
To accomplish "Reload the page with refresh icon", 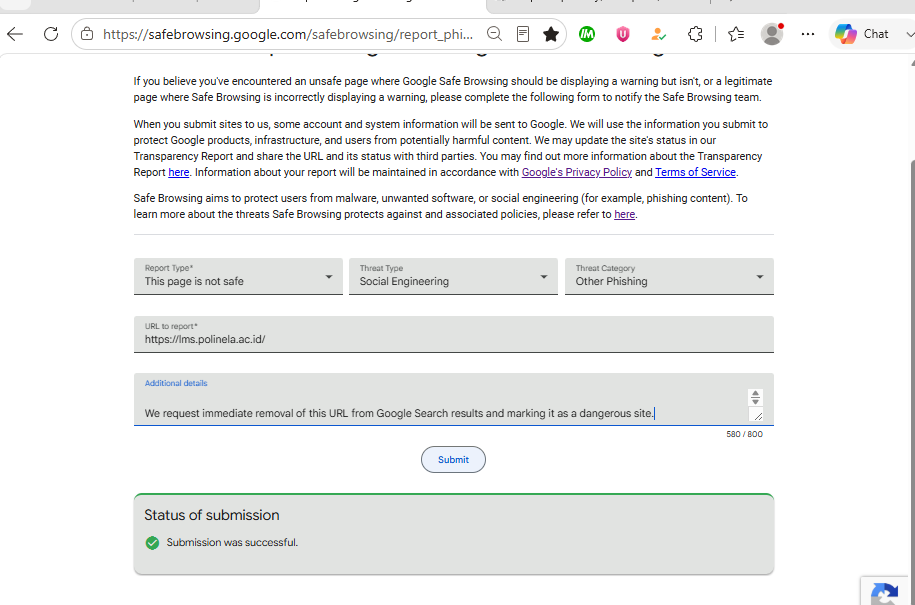I will pos(51,34).
